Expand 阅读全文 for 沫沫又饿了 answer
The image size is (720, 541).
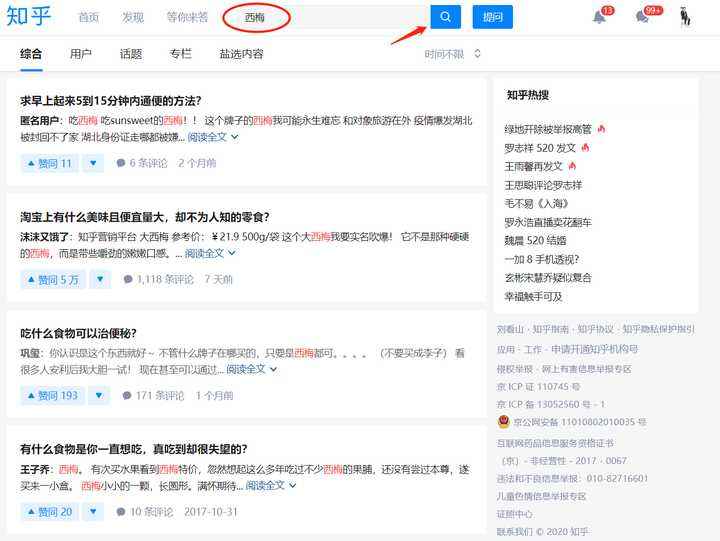pos(210,253)
